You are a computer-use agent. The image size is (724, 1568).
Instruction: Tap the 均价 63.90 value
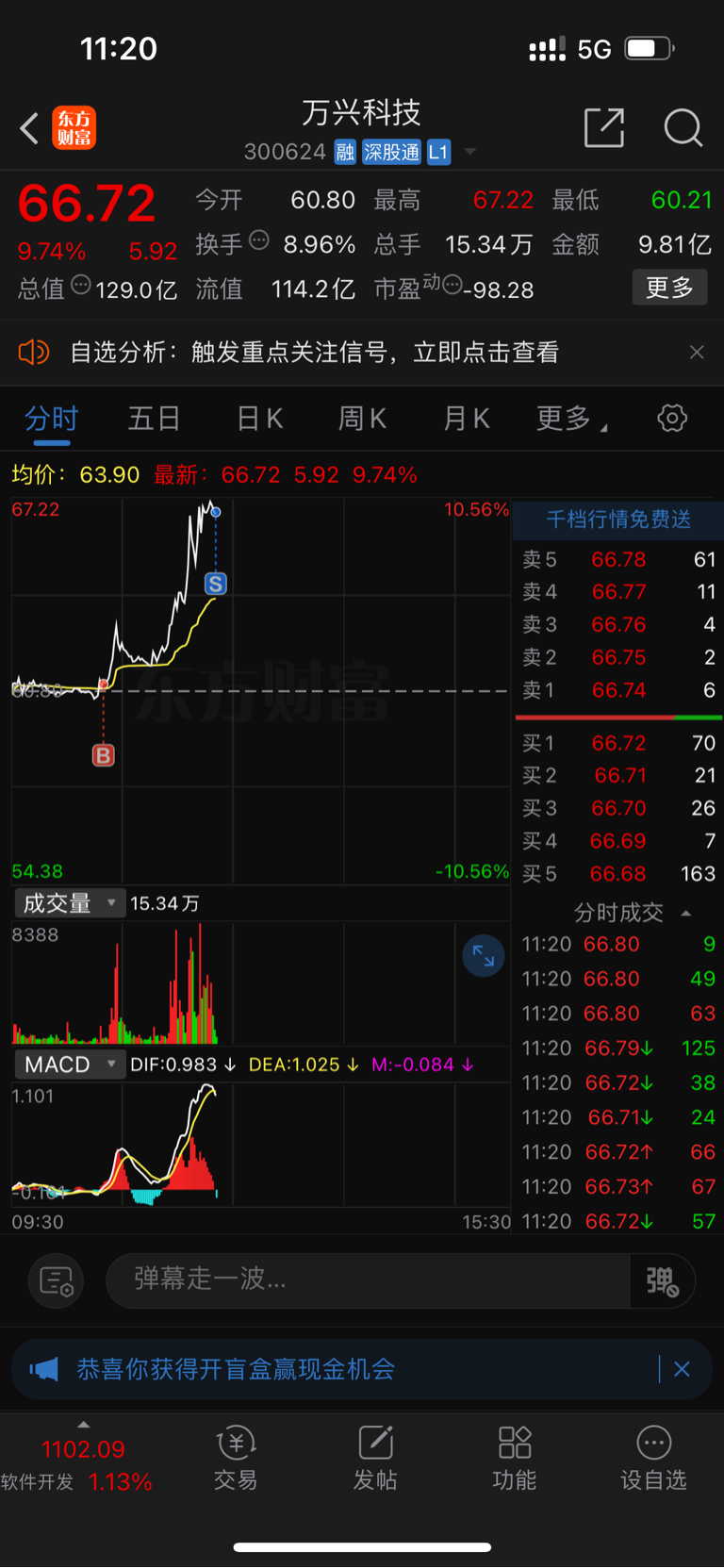click(x=109, y=474)
